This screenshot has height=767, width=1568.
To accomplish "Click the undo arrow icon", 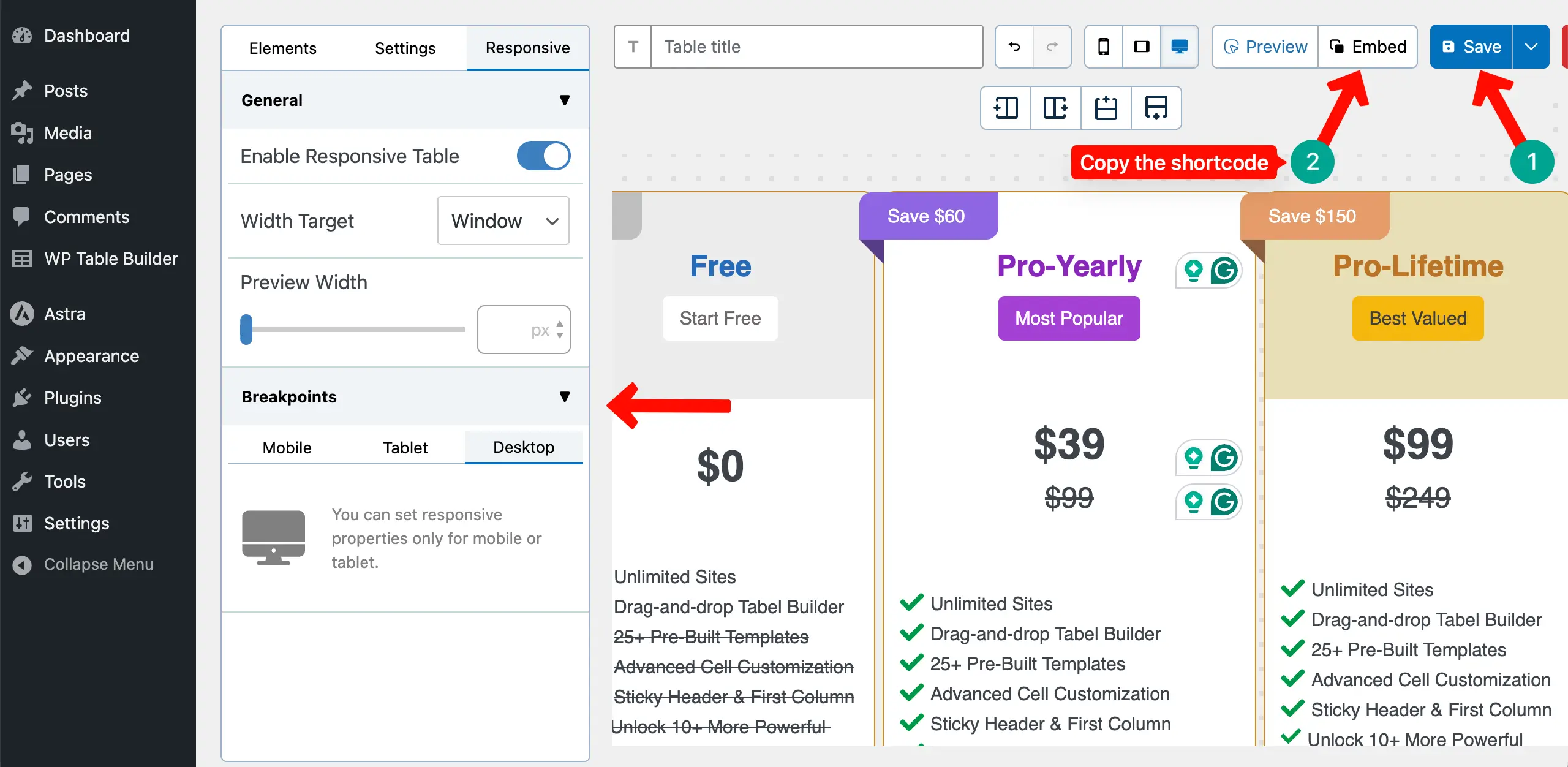I will click(x=1014, y=47).
